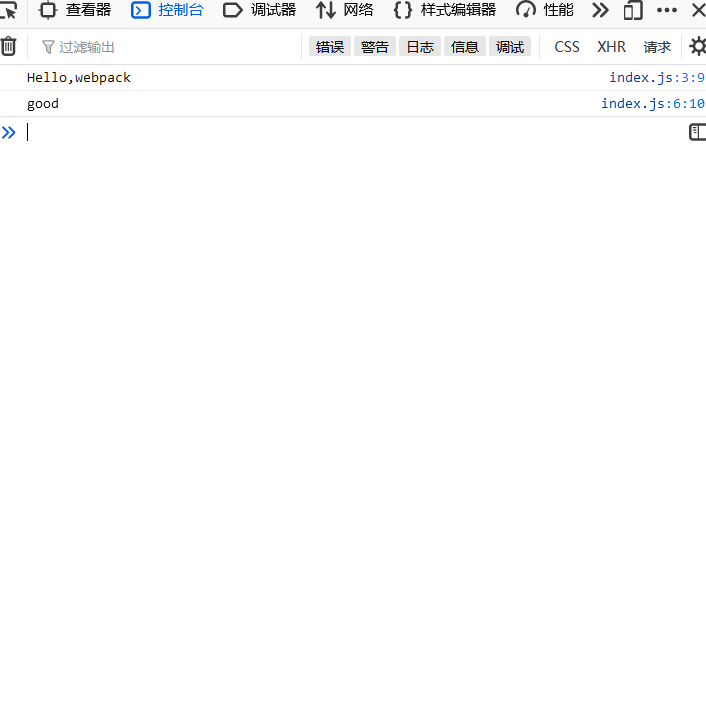Open the 查看器 inspector tab

coord(75,10)
